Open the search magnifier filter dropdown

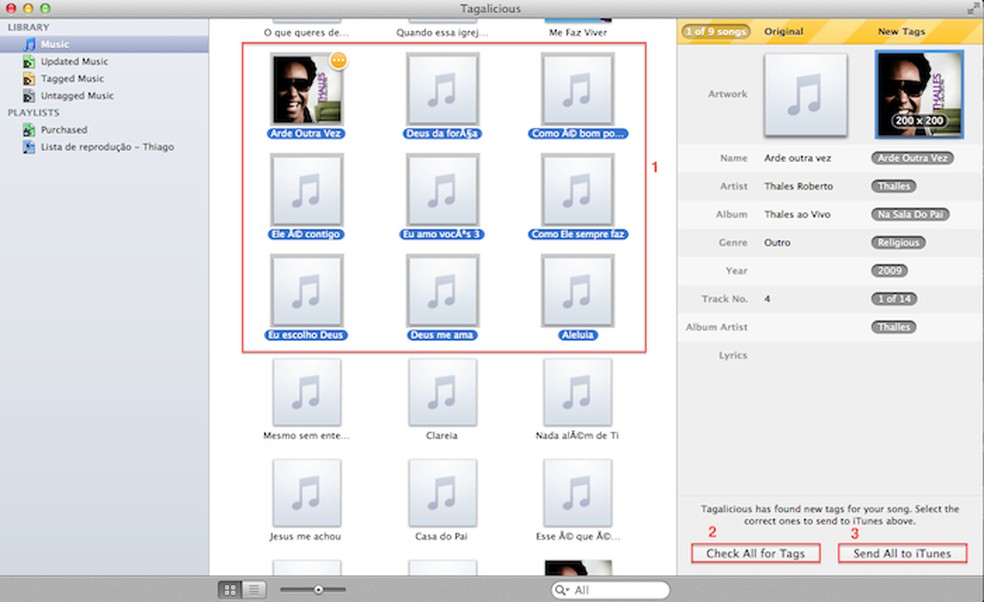pos(562,590)
